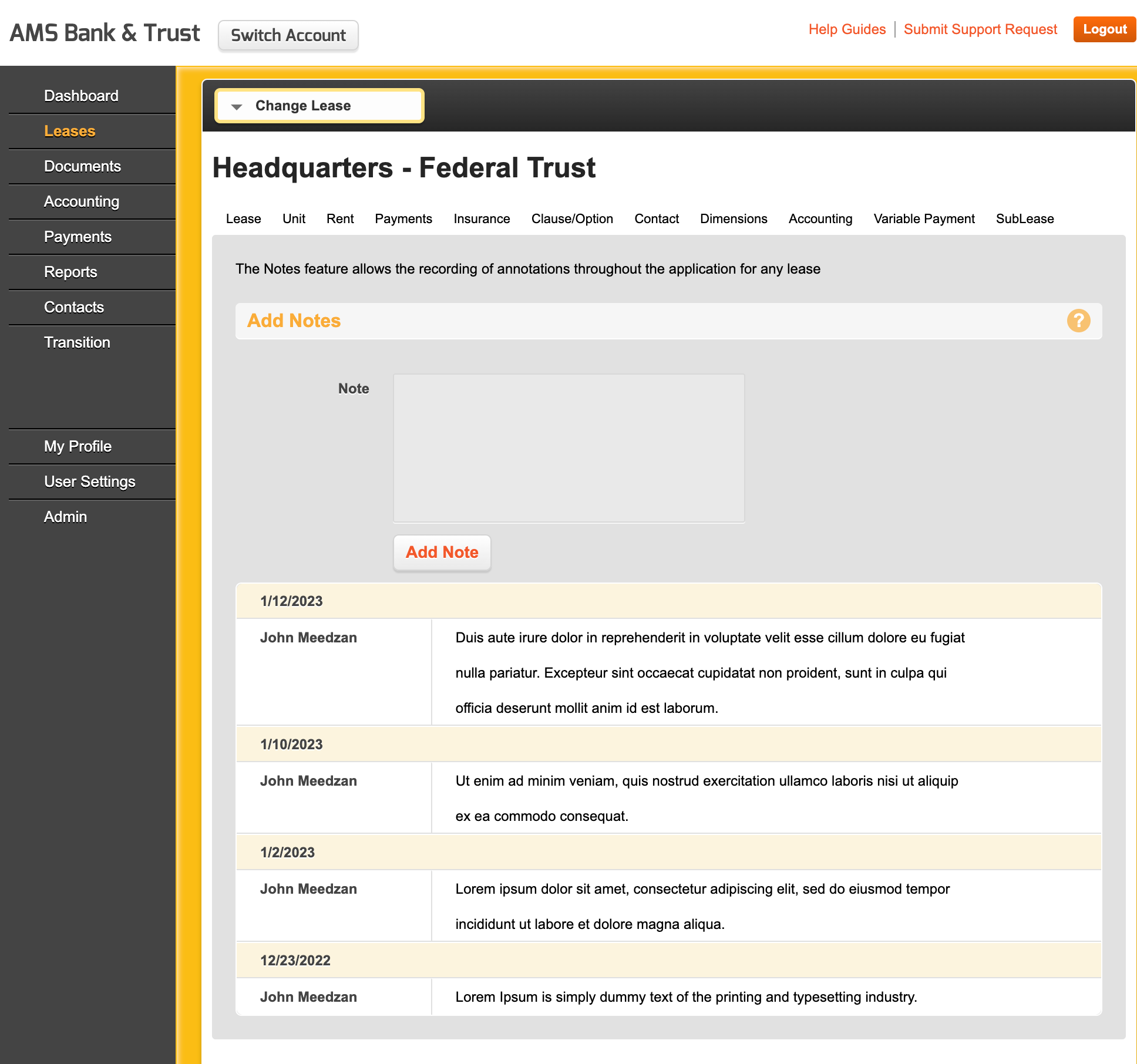Click the orange help question mark icon
The width and height of the screenshot is (1137, 1064).
(x=1078, y=321)
